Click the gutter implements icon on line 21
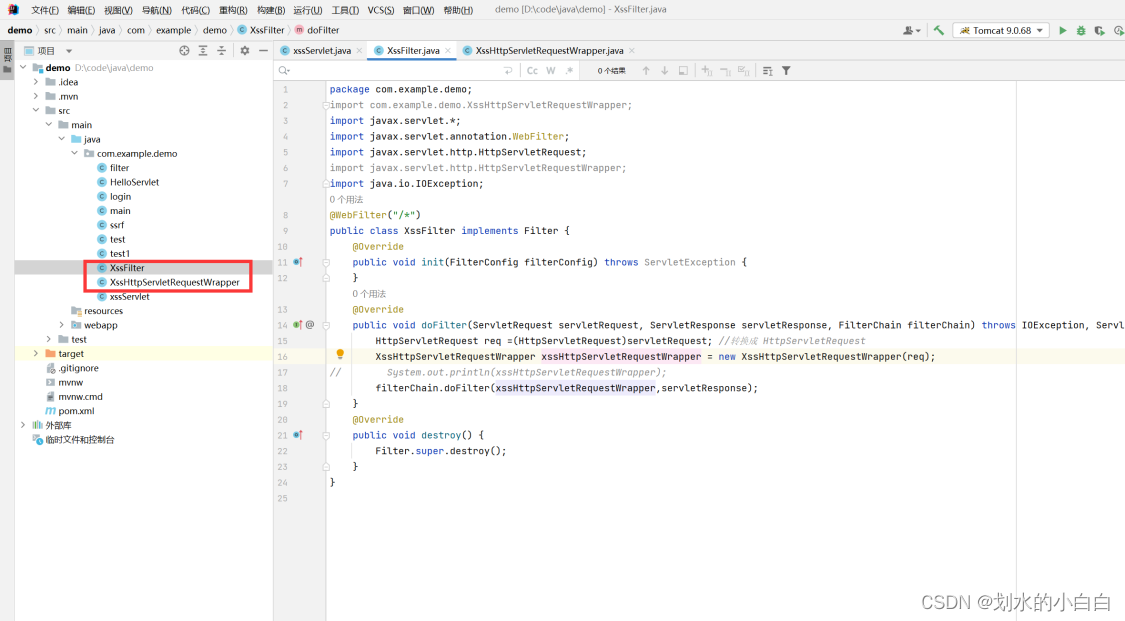Viewport: 1125px width, 621px height. pos(298,435)
